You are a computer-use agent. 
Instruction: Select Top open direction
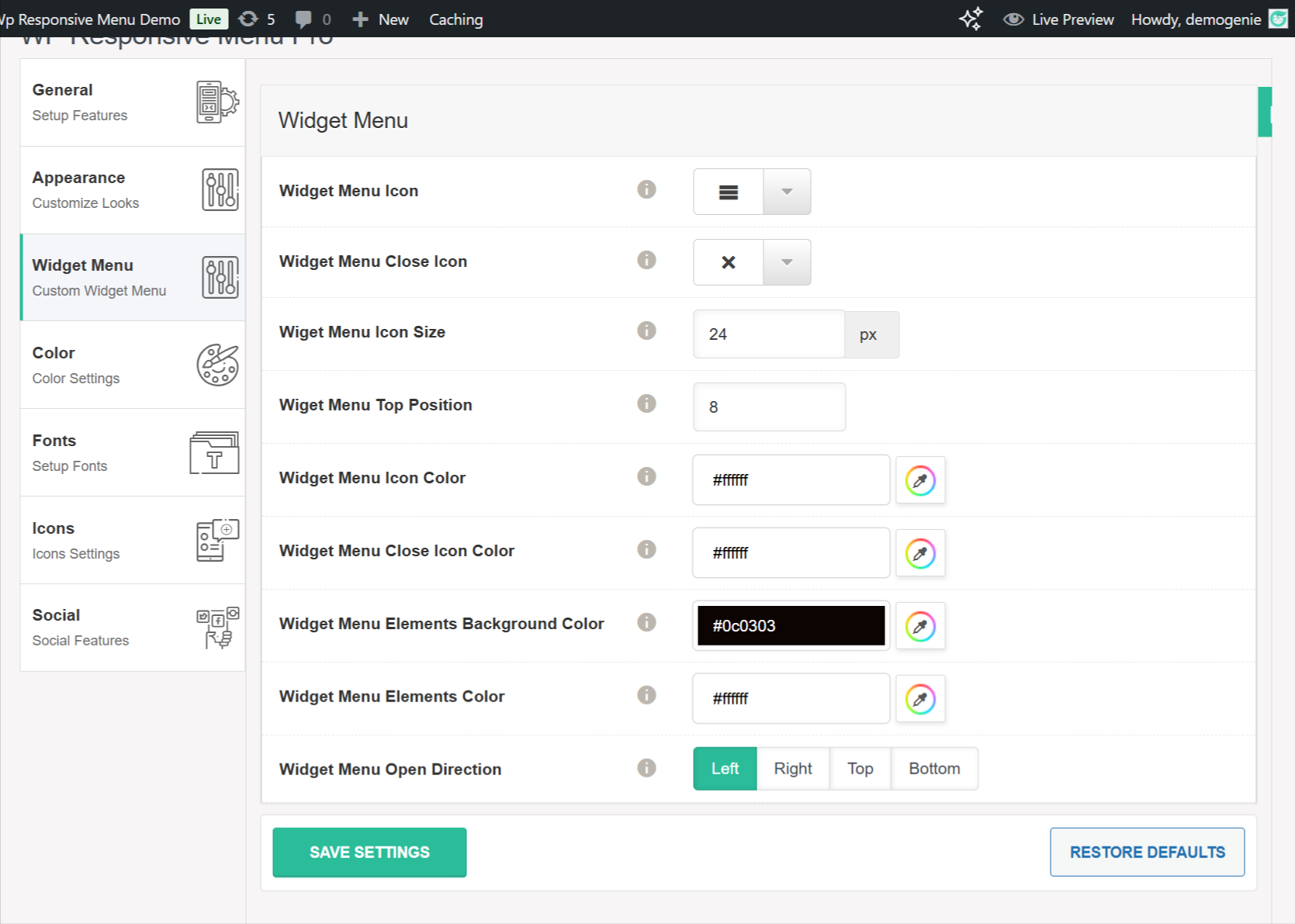[x=860, y=769]
